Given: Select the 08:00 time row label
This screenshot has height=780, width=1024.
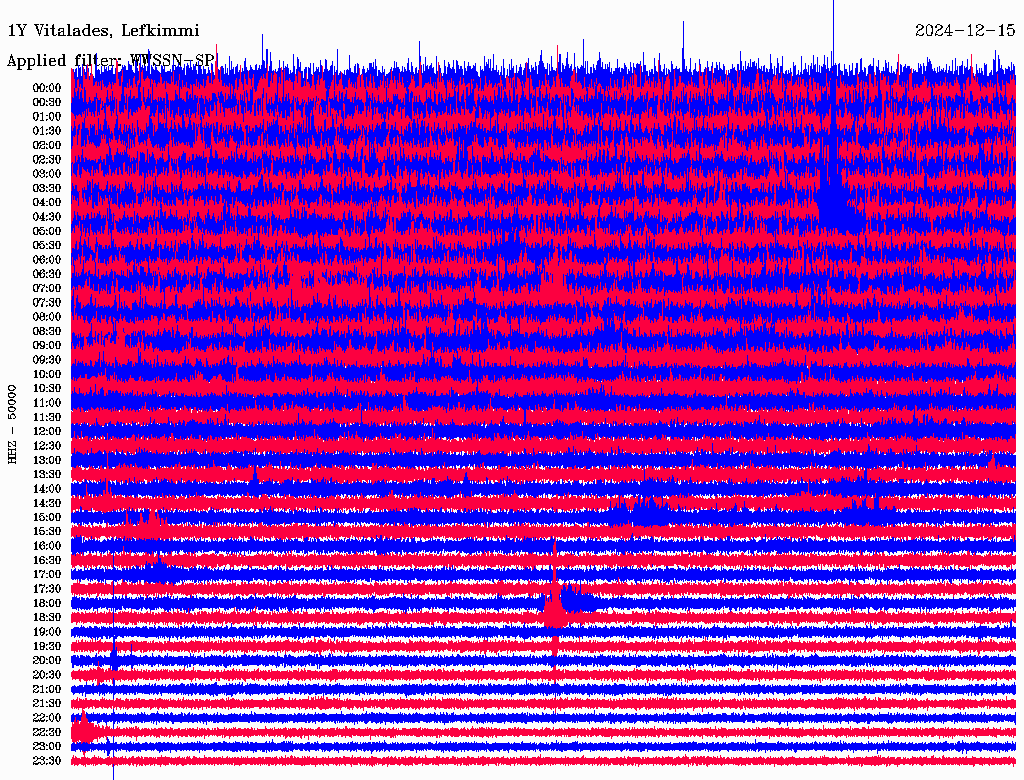Looking at the screenshot, I should click(47, 317).
